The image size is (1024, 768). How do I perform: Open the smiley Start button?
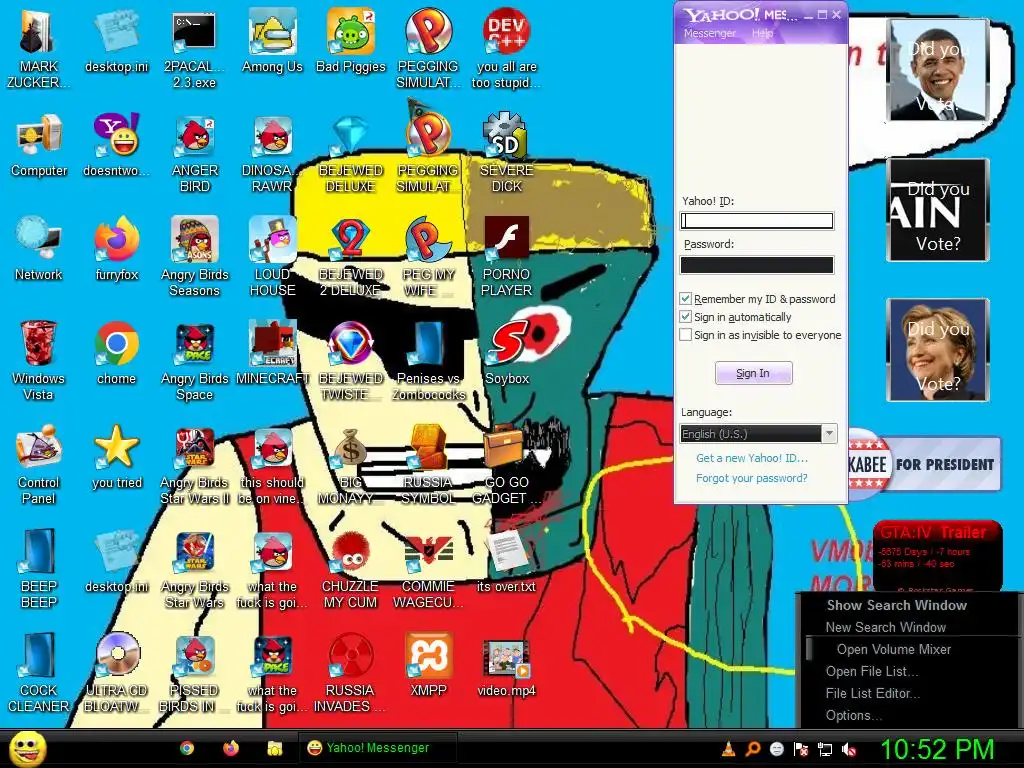[x=27, y=748]
